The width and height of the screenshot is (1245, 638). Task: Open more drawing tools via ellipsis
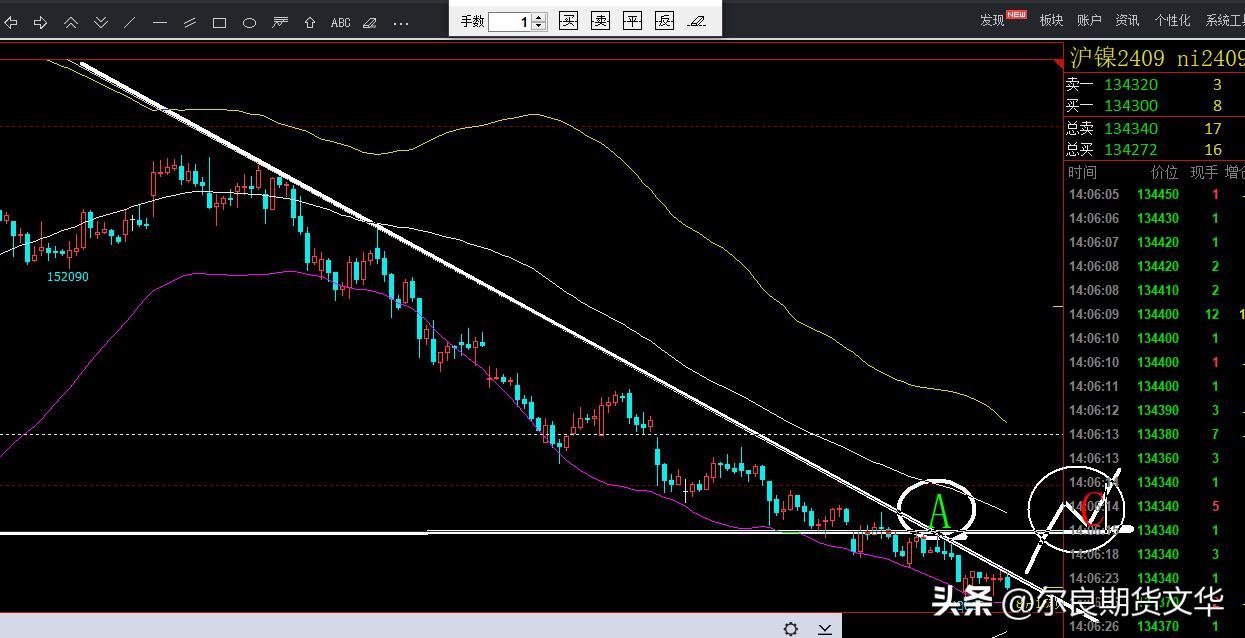coord(401,22)
